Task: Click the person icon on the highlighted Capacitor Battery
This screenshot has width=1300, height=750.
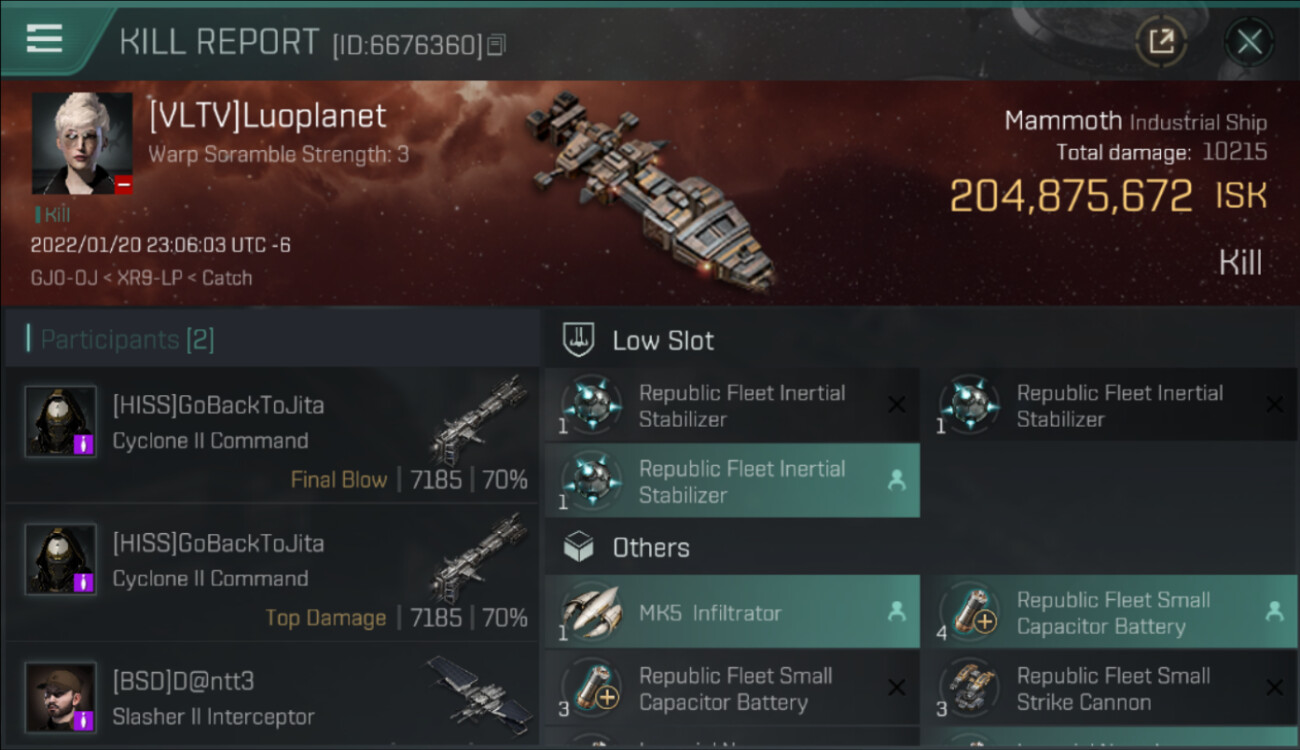Action: point(1274,612)
